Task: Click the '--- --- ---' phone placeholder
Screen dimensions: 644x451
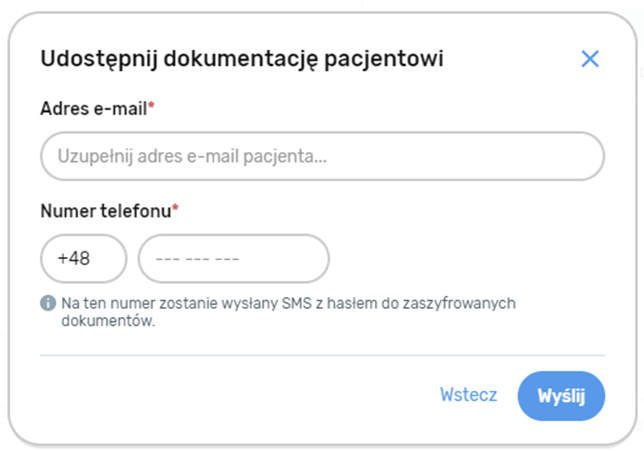Action: tap(198, 258)
